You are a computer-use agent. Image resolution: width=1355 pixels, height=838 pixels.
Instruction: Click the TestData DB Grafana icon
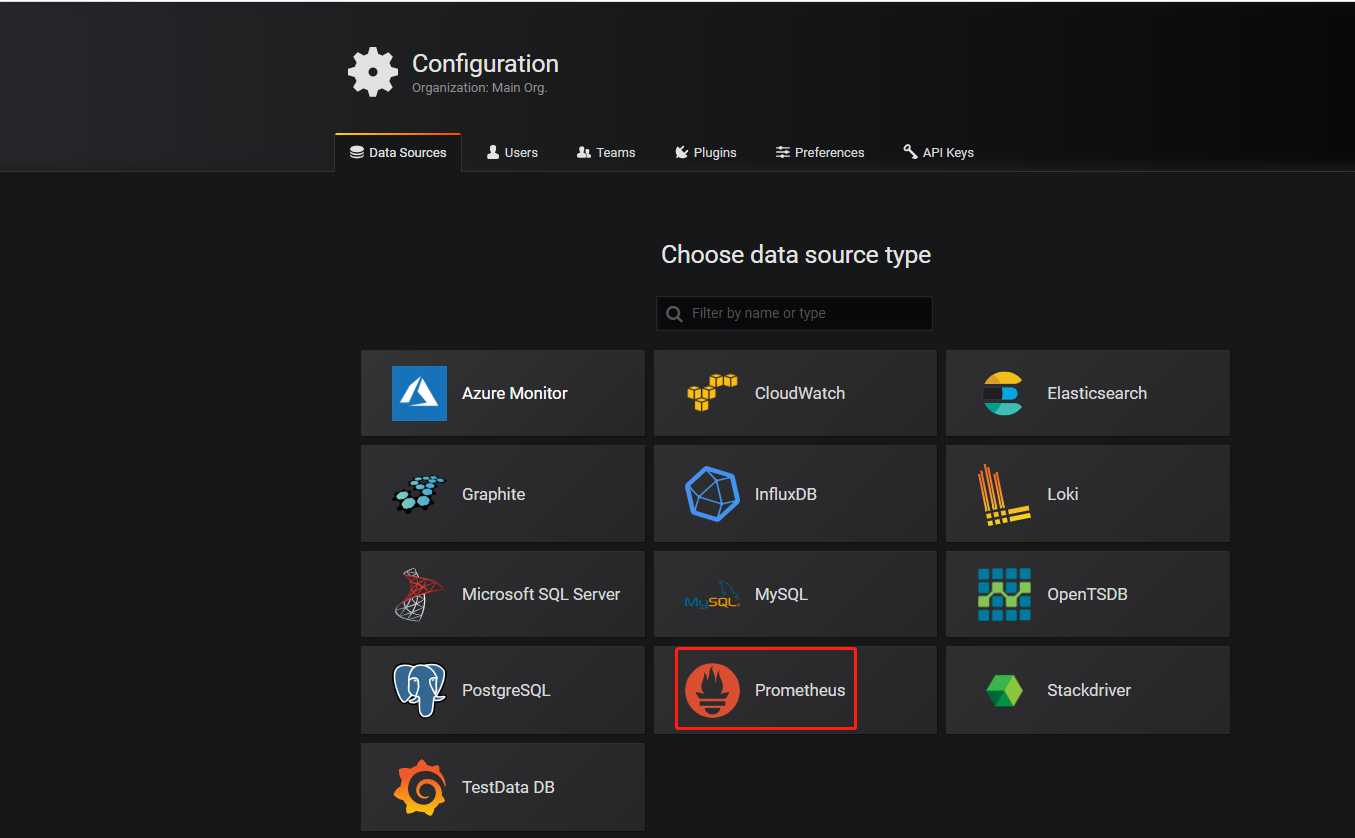419,788
